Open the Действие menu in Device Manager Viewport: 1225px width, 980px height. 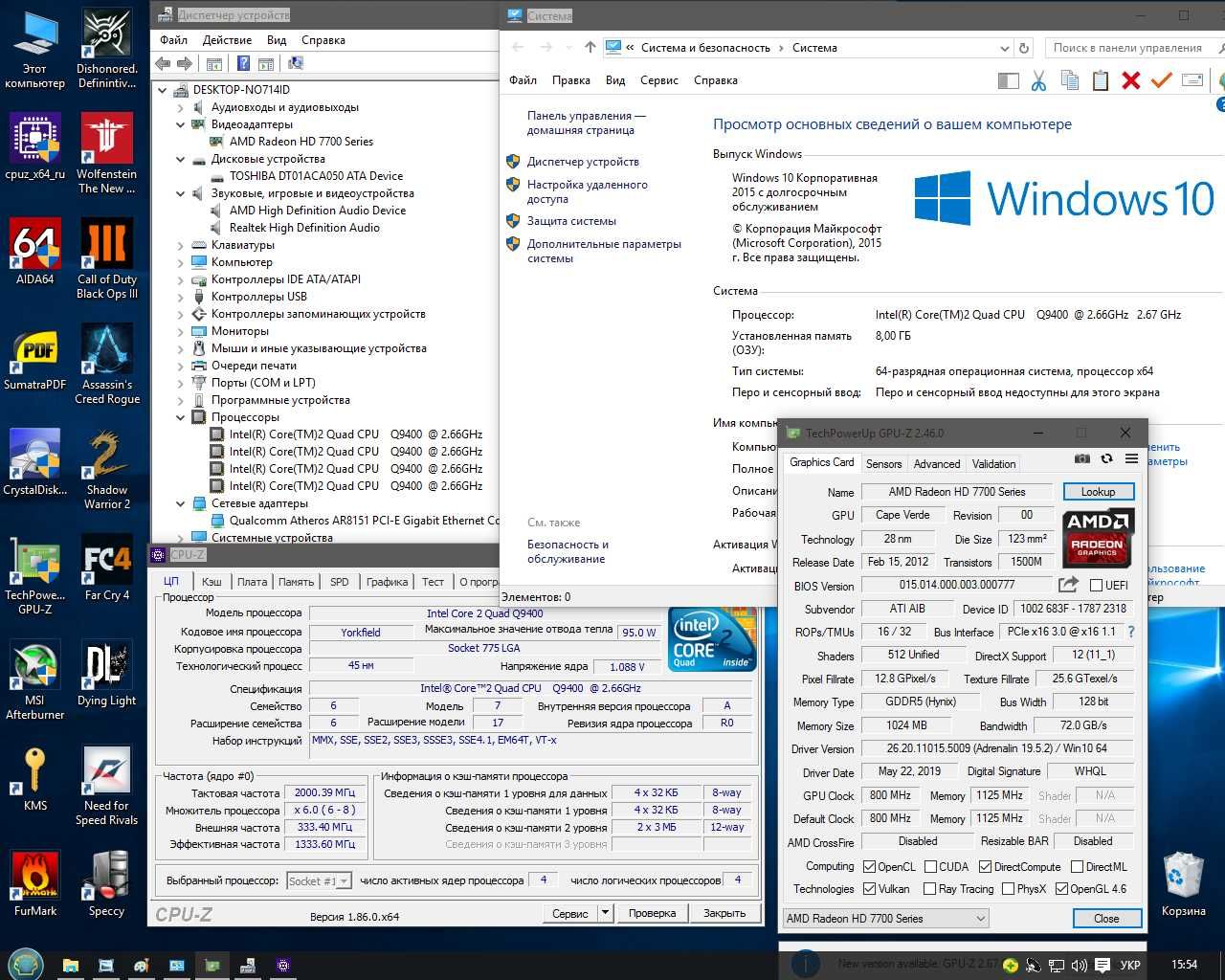(227, 40)
